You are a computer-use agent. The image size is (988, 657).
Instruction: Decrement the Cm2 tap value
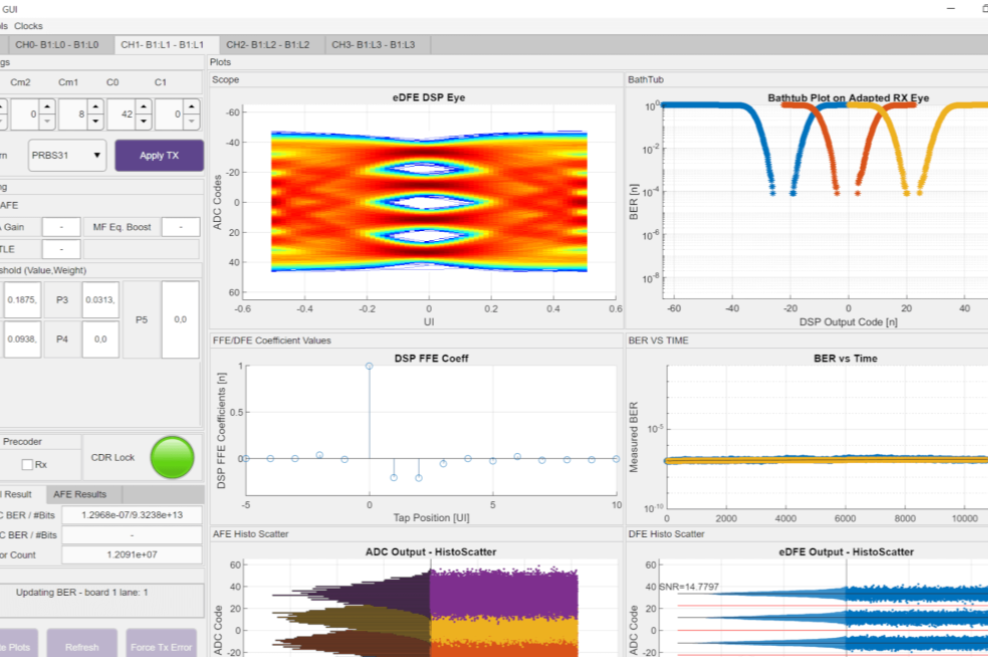47,122
